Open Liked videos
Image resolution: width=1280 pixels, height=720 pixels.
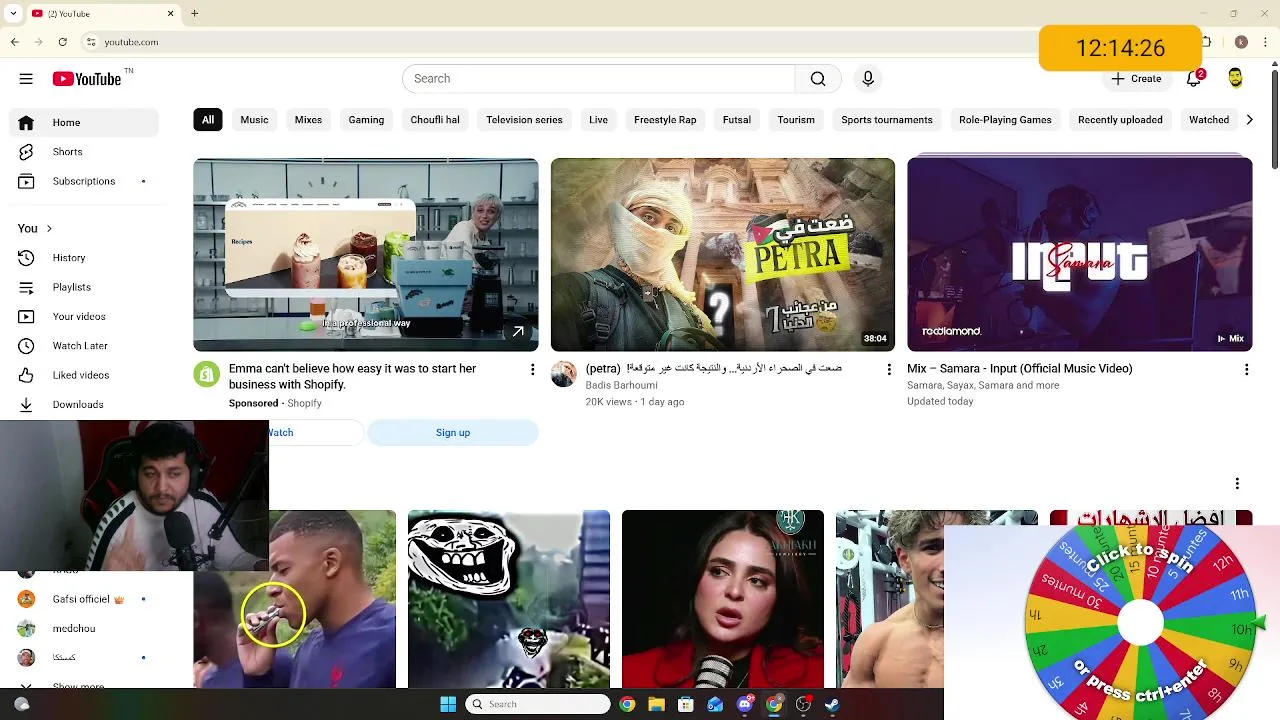(x=84, y=375)
